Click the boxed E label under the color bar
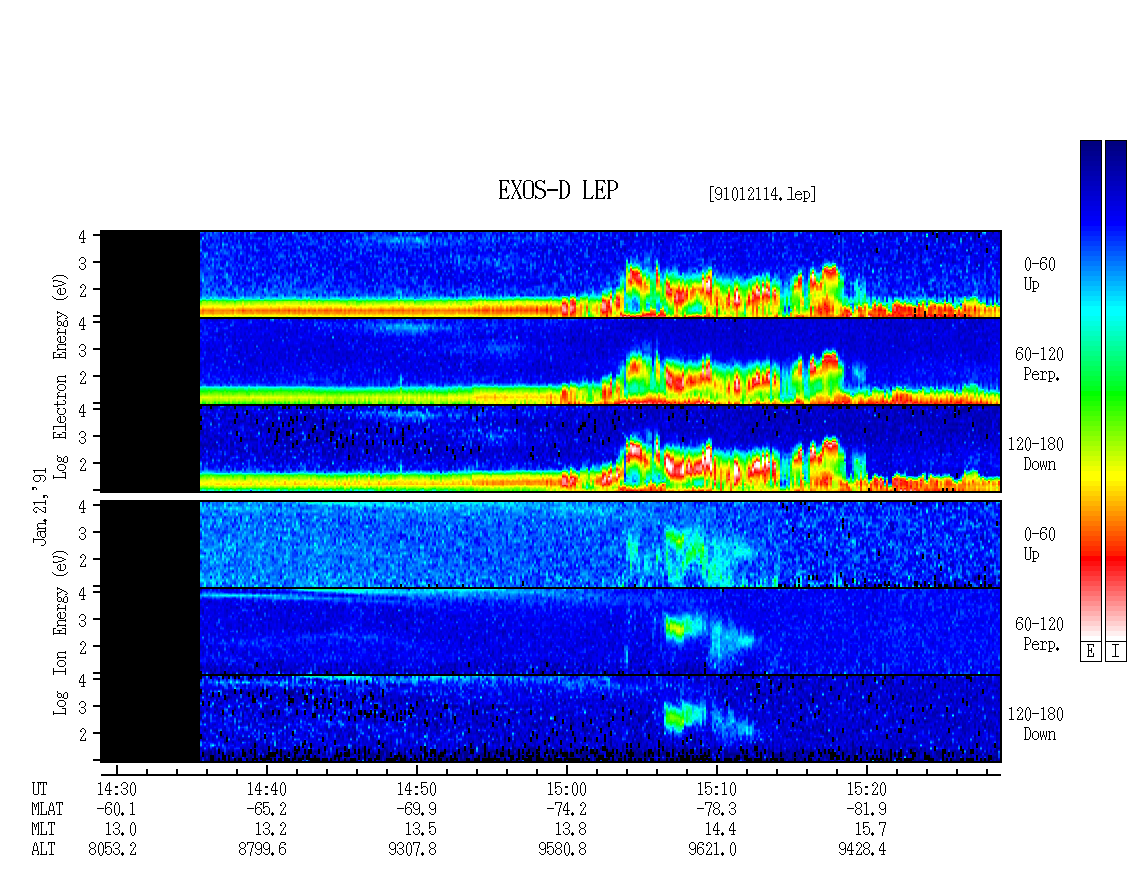1130x875 pixels. point(1090,651)
